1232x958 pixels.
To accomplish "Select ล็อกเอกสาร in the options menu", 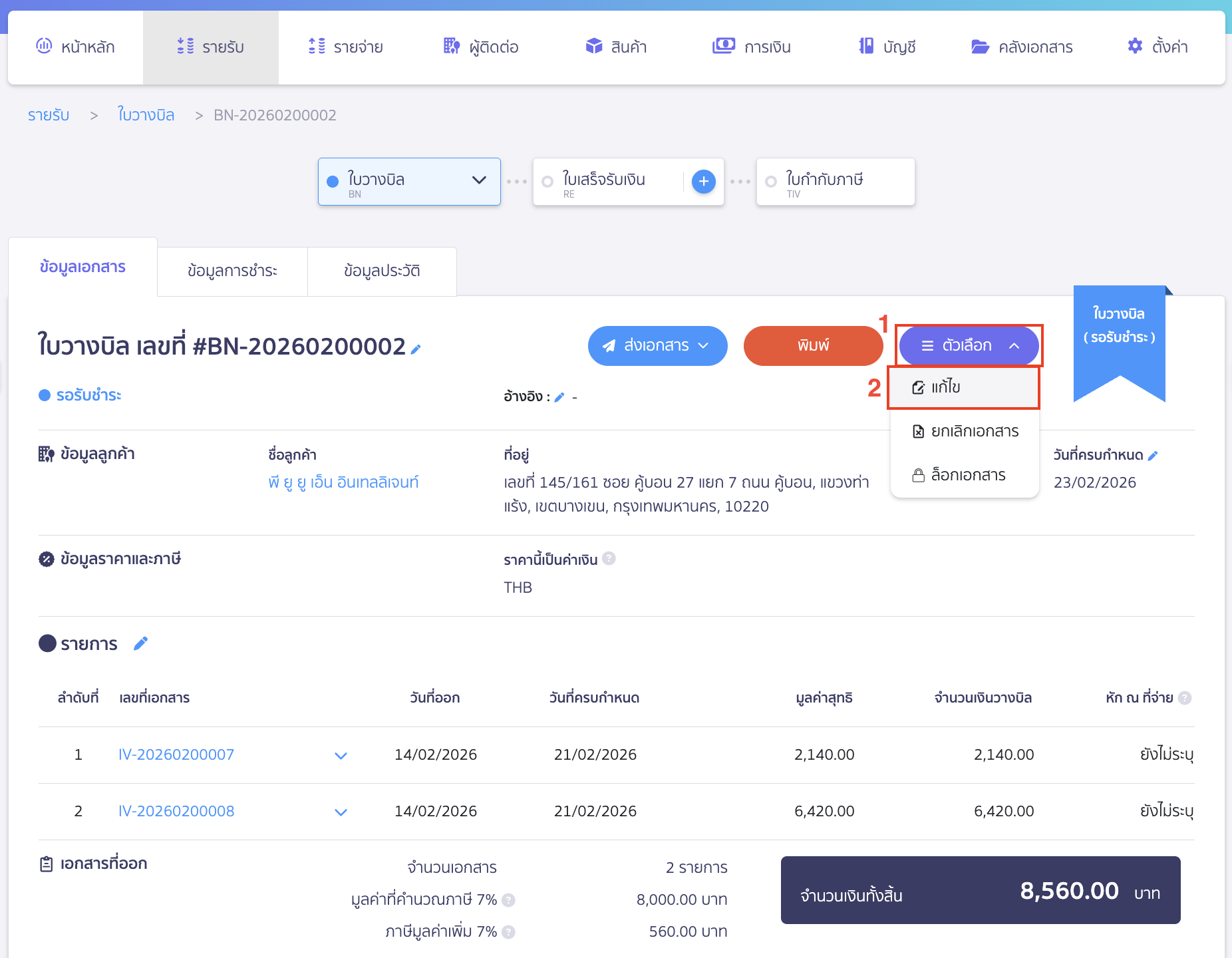I will pyautogui.click(x=965, y=476).
